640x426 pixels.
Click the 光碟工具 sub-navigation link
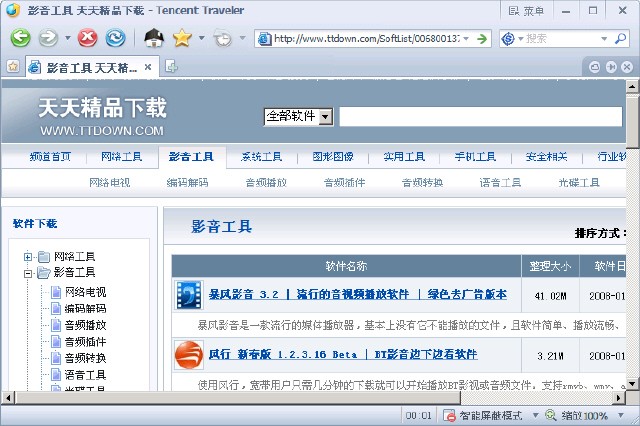pyautogui.click(x=579, y=182)
